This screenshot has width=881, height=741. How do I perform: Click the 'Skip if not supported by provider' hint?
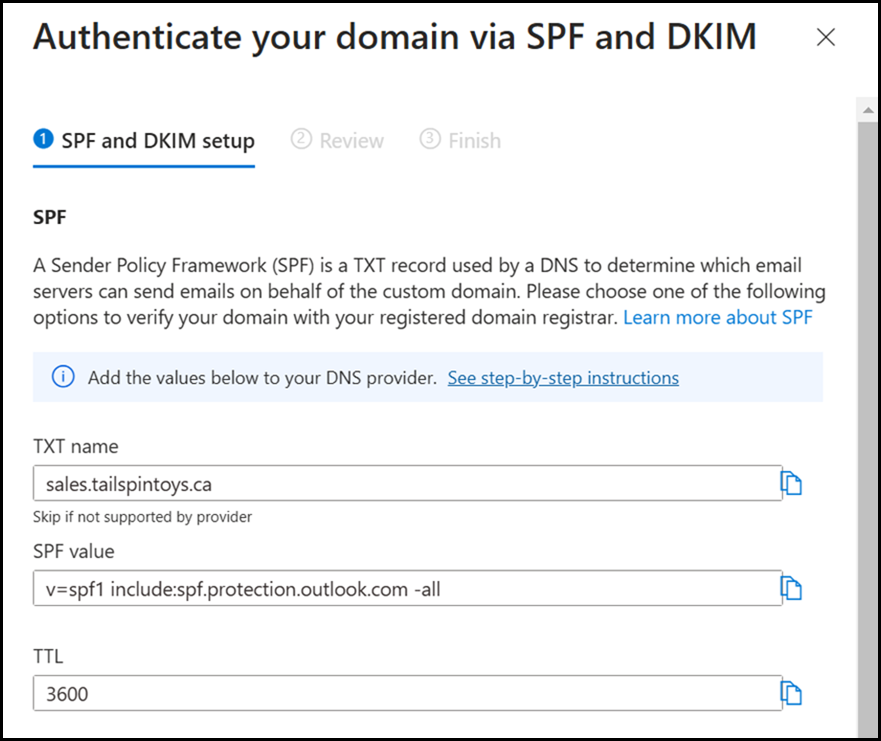(143, 517)
